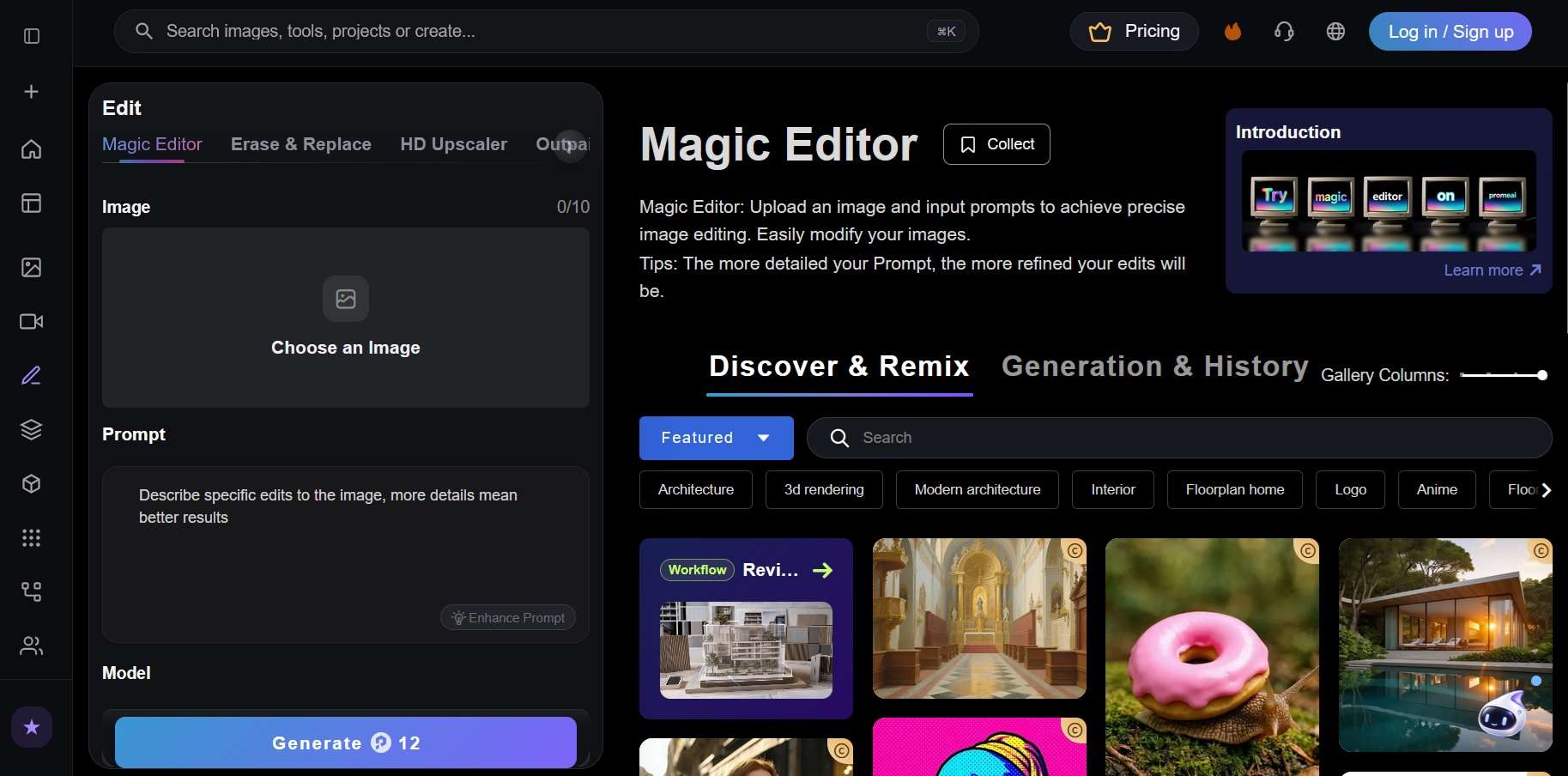Filter by Interior tag
The height and width of the screenshot is (776, 1568).
pyautogui.click(x=1113, y=490)
